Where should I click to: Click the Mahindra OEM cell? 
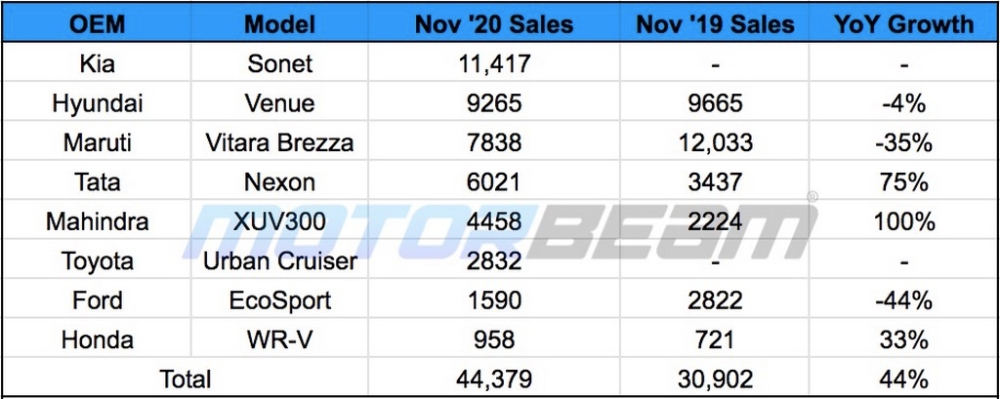(97, 221)
